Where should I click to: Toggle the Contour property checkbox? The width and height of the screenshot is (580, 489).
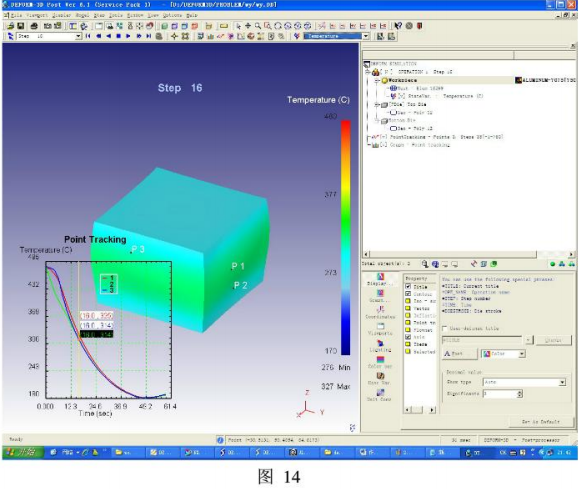pos(408,294)
